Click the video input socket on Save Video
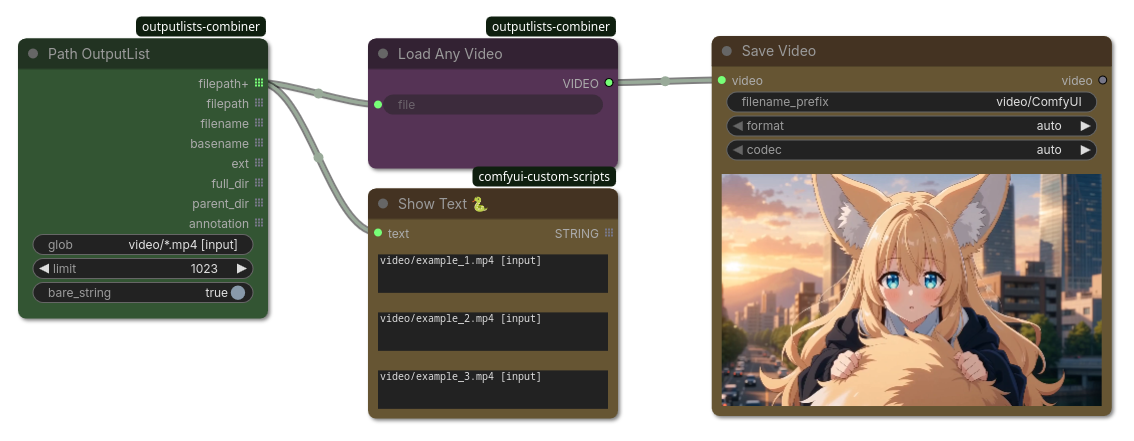The width and height of the screenshot is (1134, 441). (x=722, y=80)
